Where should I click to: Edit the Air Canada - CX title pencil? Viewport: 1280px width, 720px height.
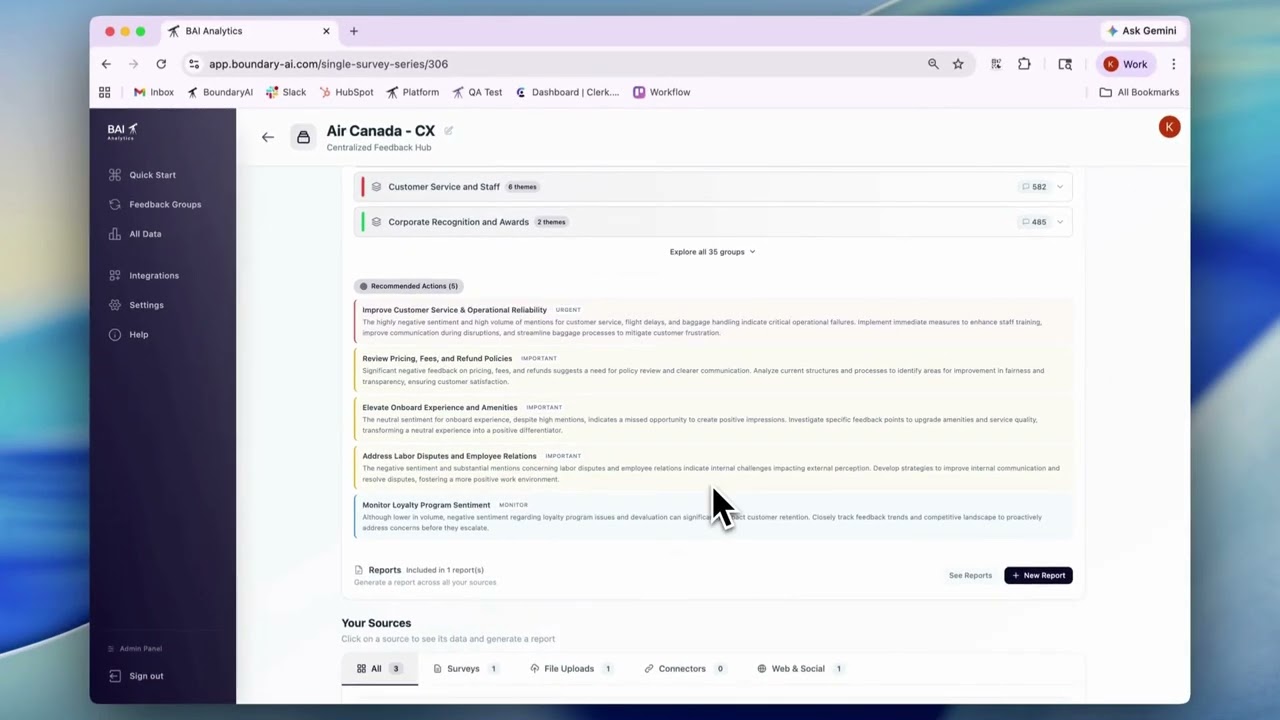(x=448, y=131)
